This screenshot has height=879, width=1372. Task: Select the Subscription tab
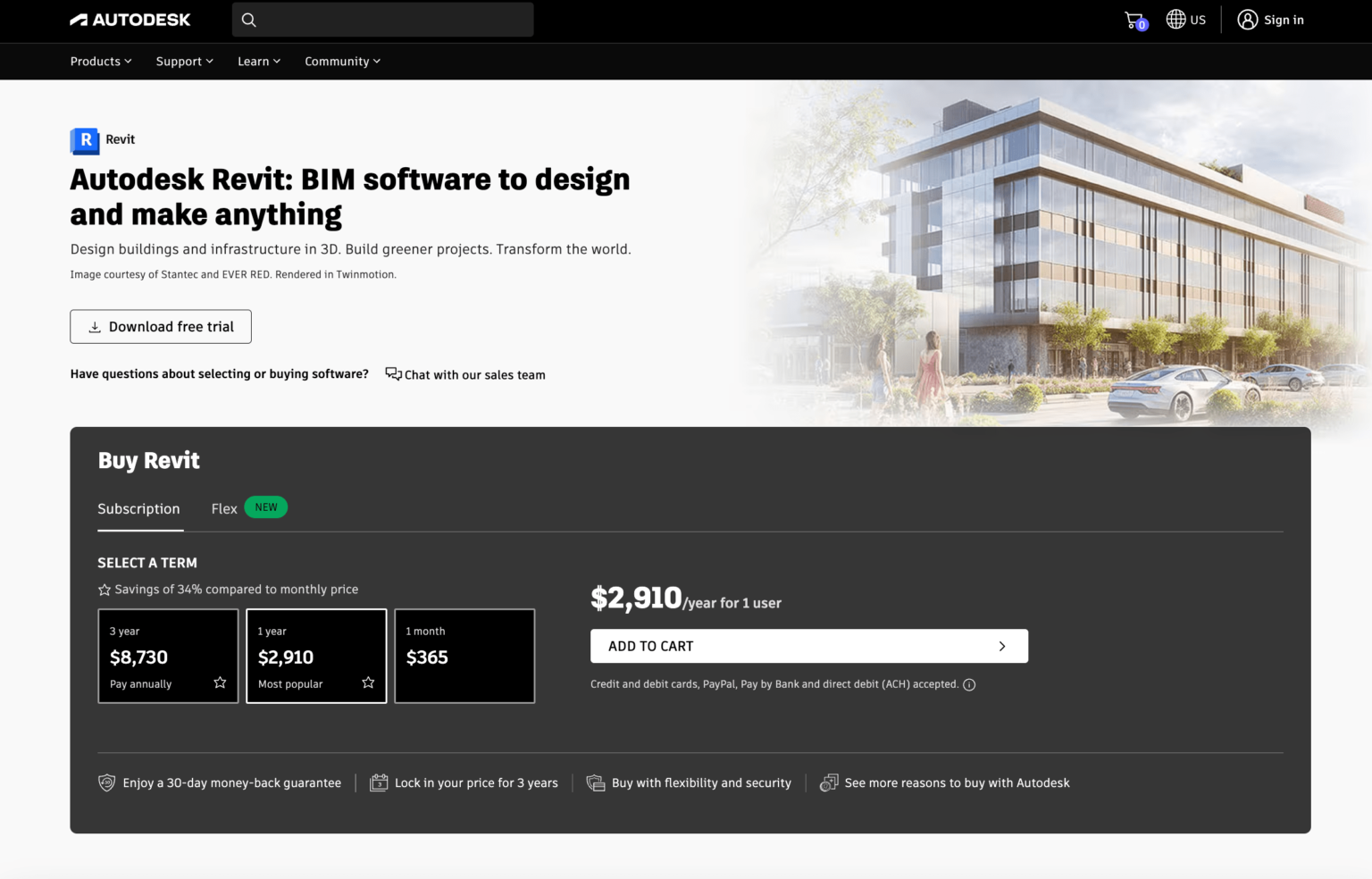click(138, 508)
